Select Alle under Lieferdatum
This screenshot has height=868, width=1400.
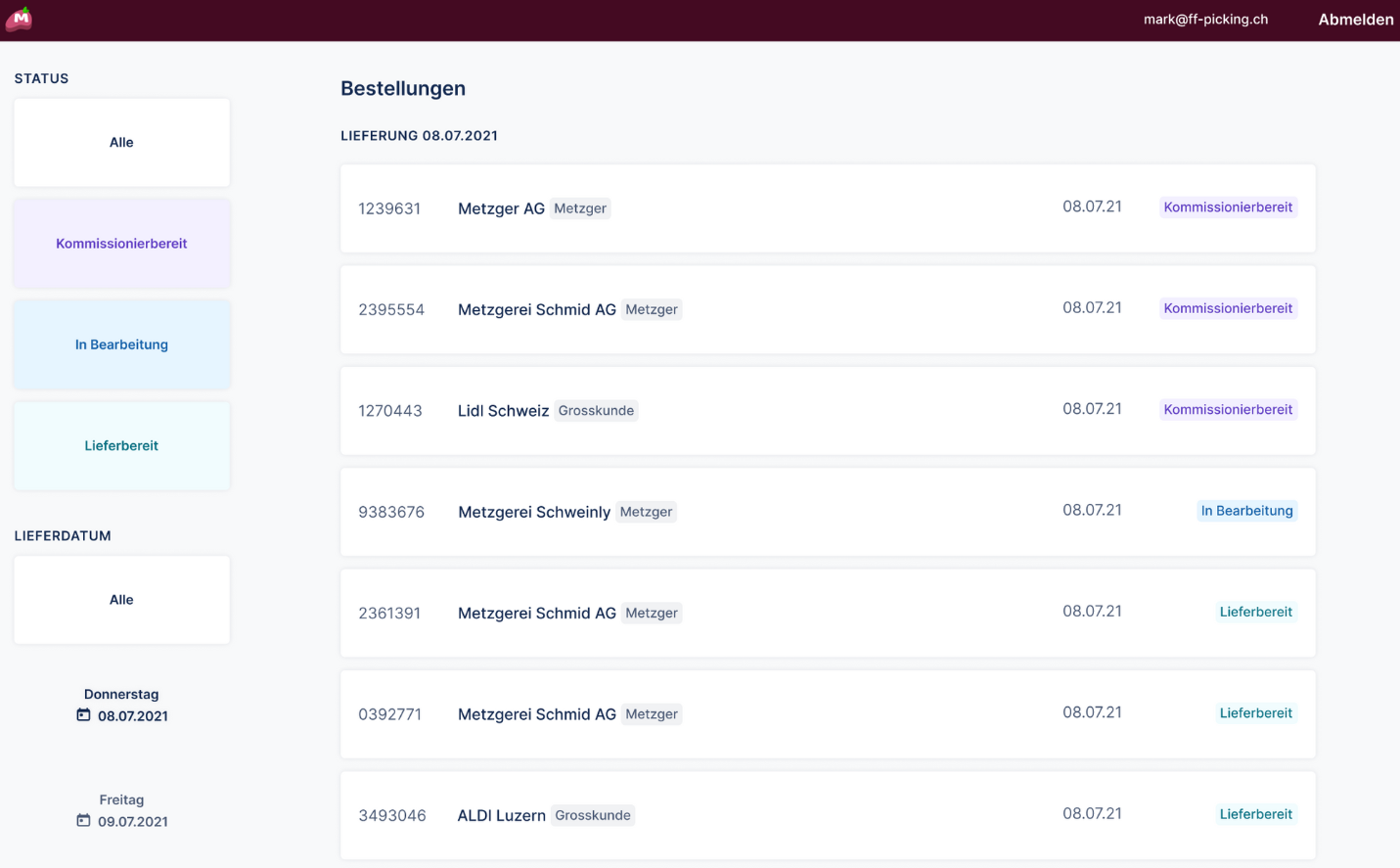coord(121,600)
